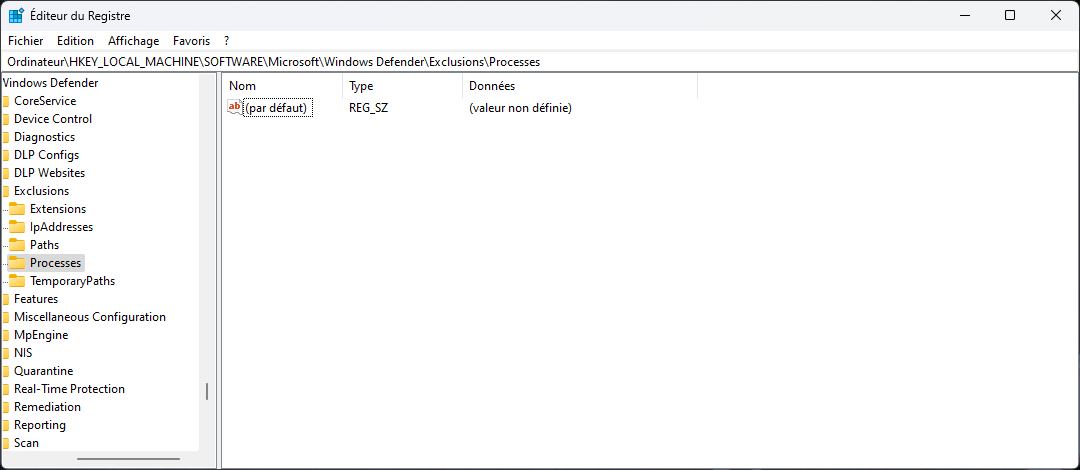Select the MpEngine key

[41, 334]
